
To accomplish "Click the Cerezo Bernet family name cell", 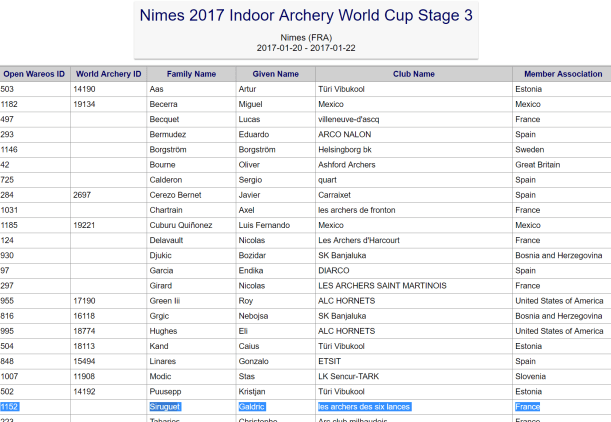I will (180, 194).
